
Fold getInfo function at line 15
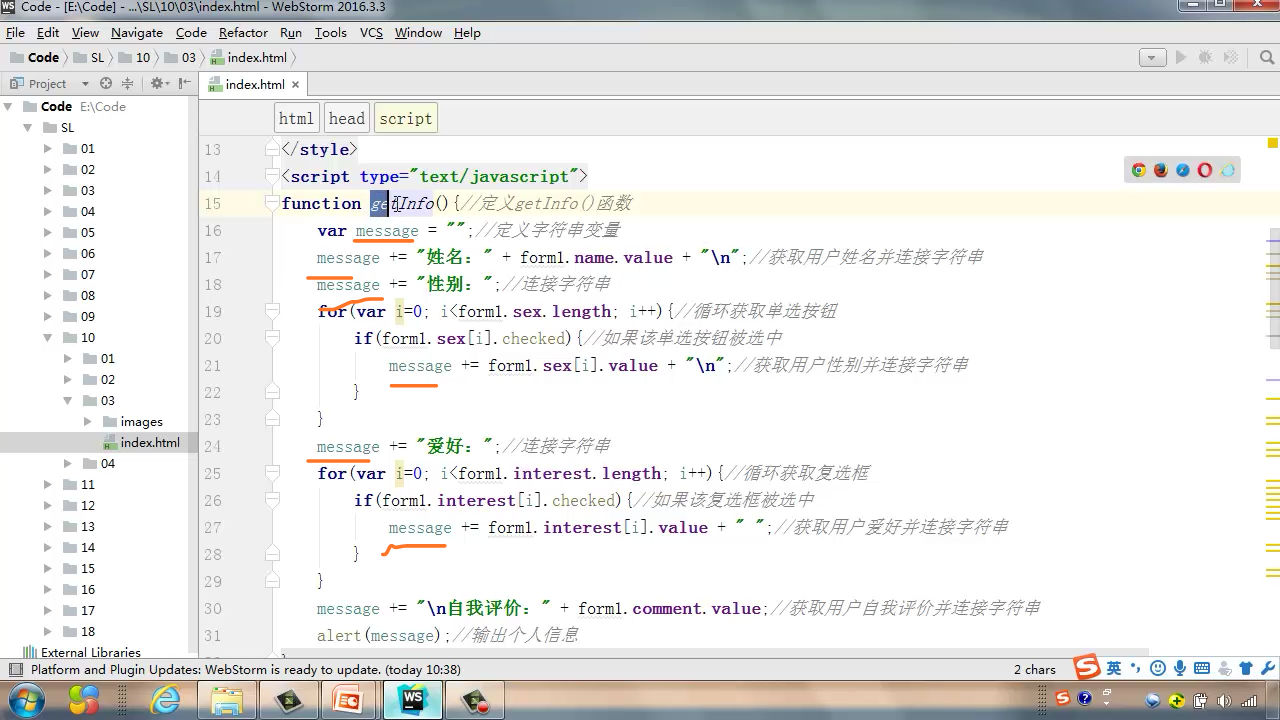(x=272, y=204)
